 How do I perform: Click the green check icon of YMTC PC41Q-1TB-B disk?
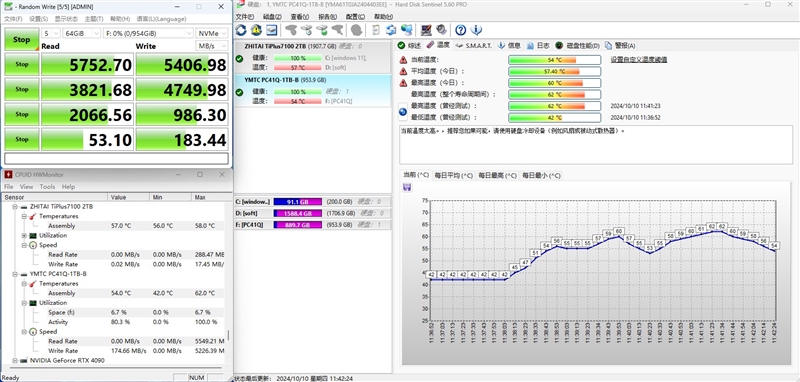(x=239, y=92)
